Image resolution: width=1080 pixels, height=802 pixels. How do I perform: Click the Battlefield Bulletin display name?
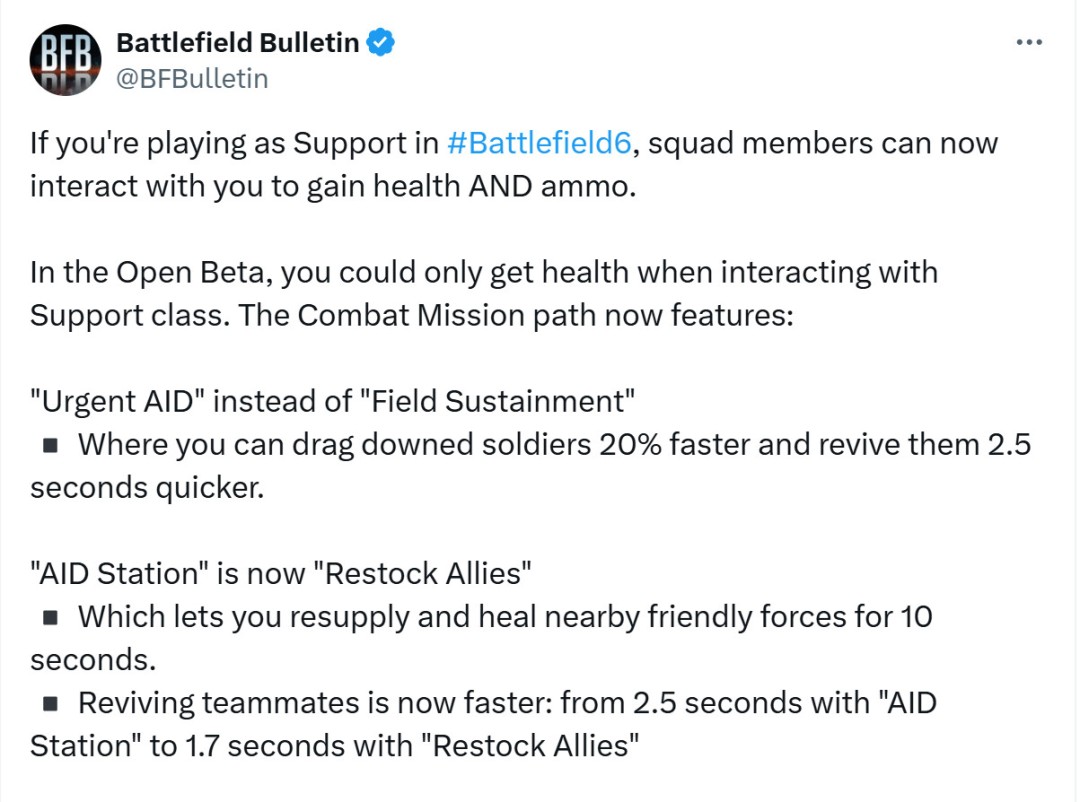[x=237, y=43]
